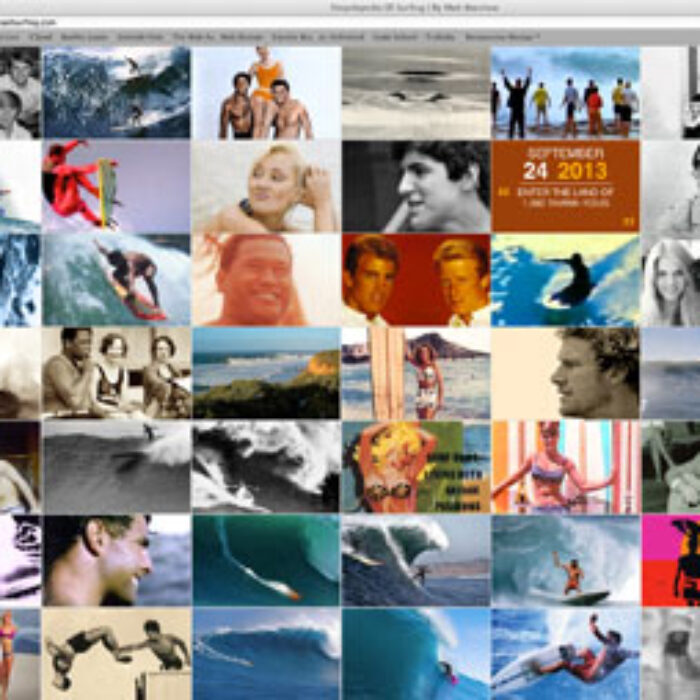Open the two men on red background photo
700x700 pixels.
[416, 280]
